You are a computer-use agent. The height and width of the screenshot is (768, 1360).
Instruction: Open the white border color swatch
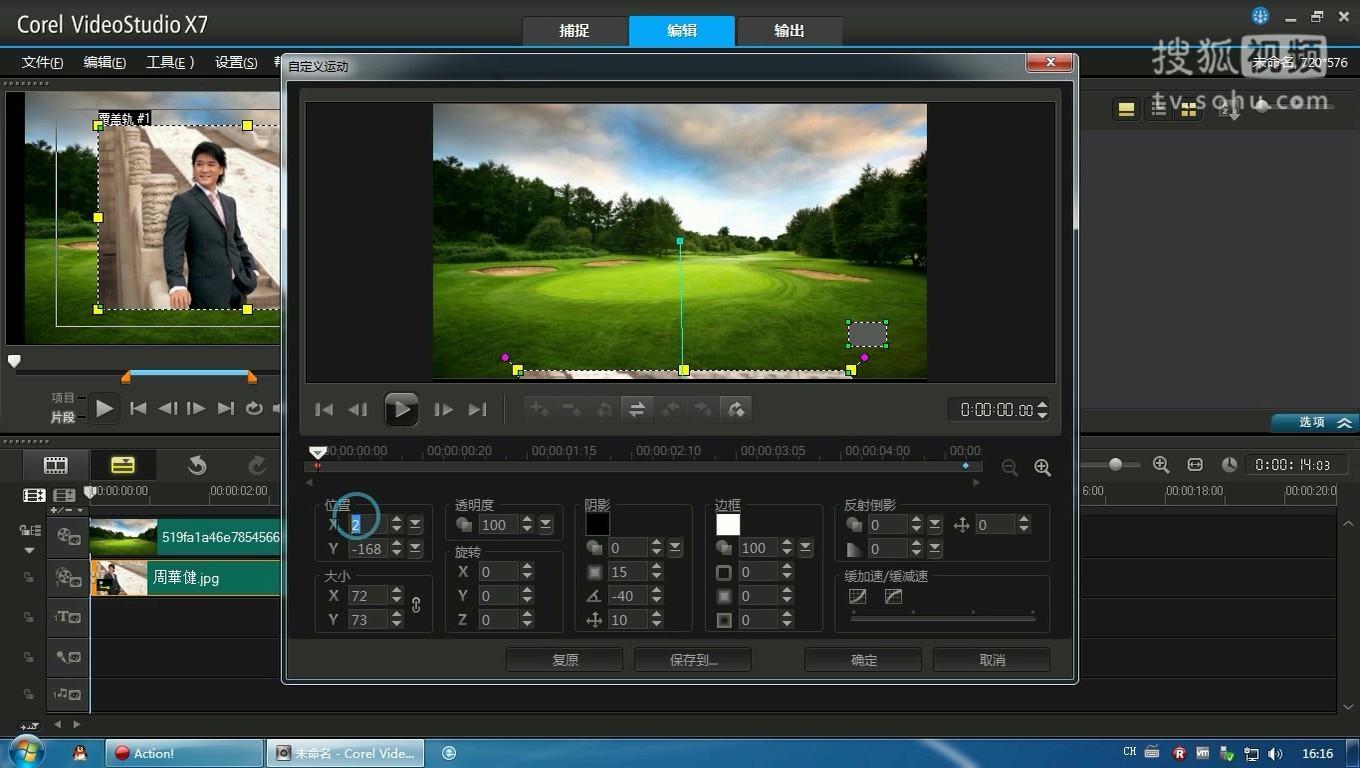(728, 524)
